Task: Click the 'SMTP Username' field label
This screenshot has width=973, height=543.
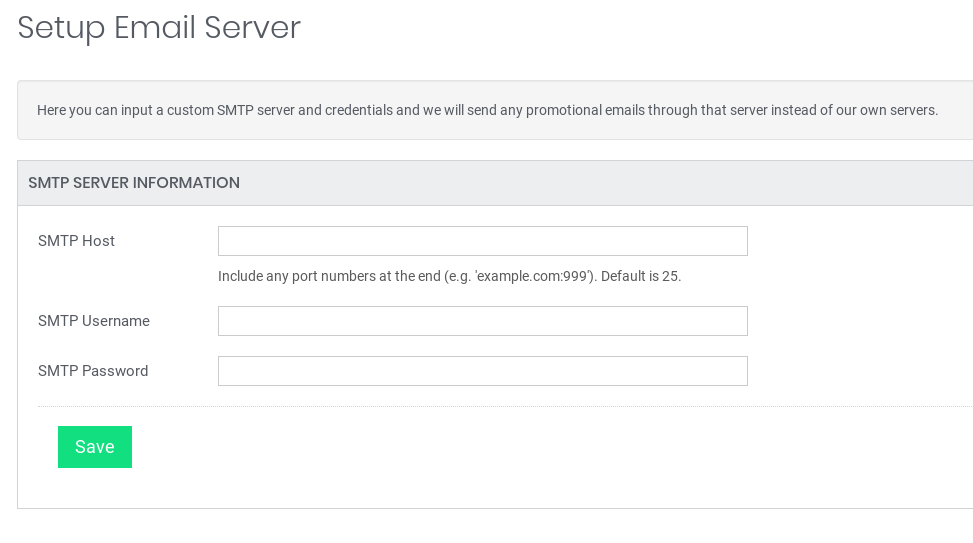Action: 94,321
